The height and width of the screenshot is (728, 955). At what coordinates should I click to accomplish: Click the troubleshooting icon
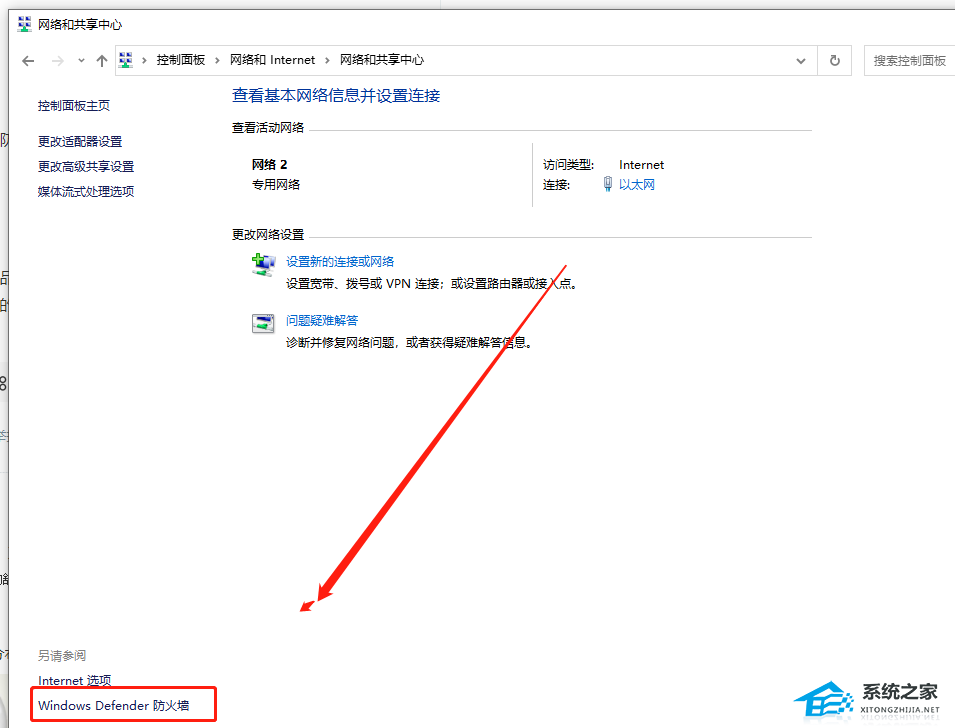[x=263, y=323]
